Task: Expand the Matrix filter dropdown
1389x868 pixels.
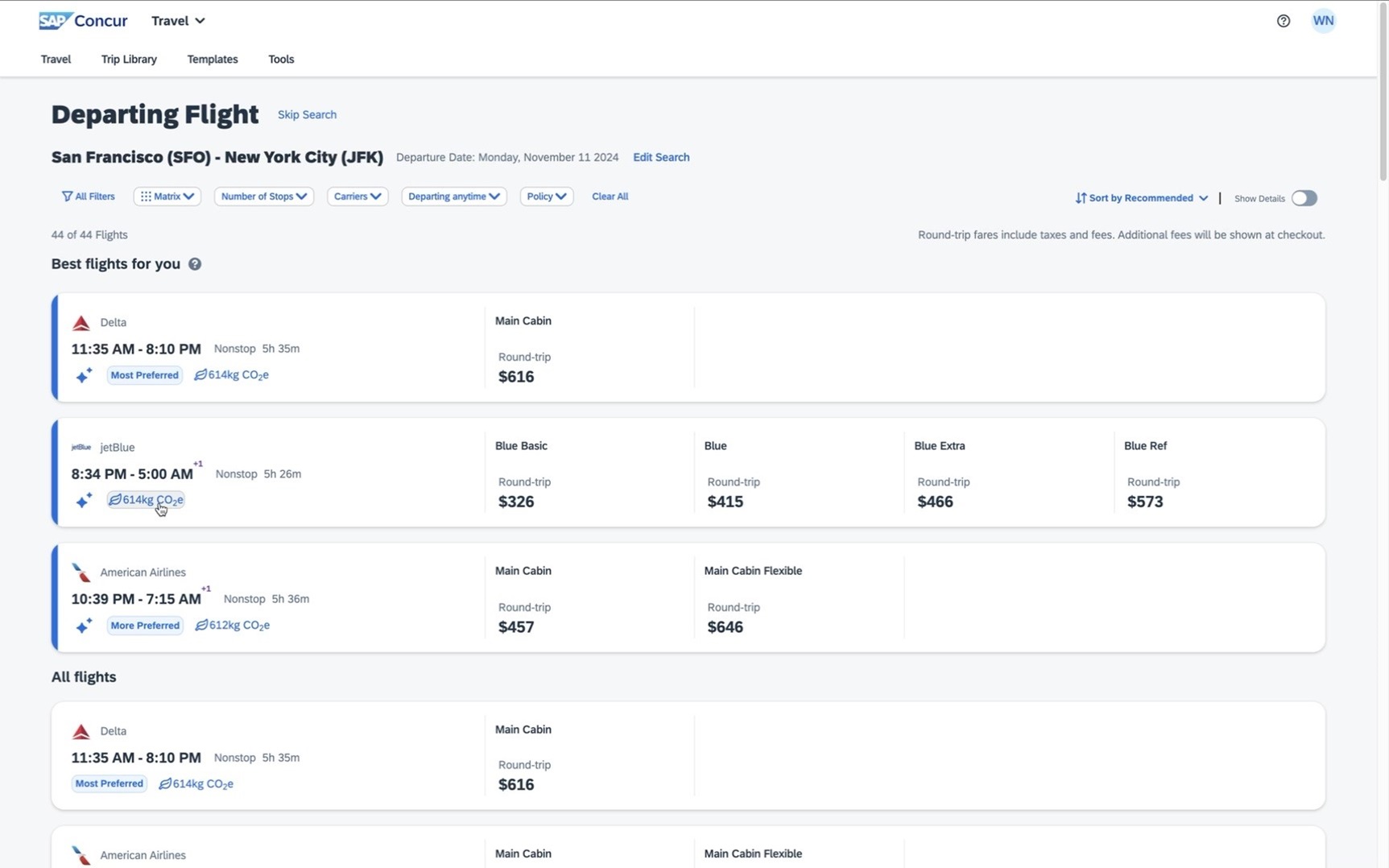Action: (x=167, y=196)
